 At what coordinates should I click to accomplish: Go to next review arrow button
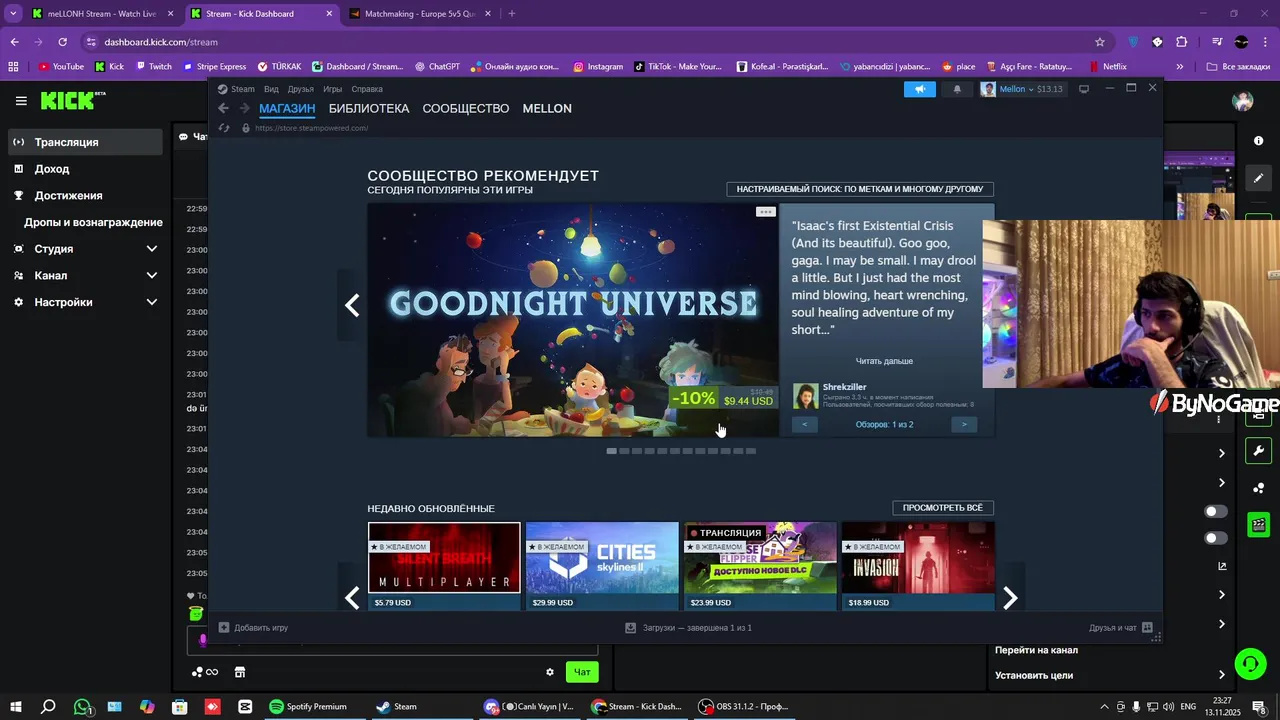(964, 425)
